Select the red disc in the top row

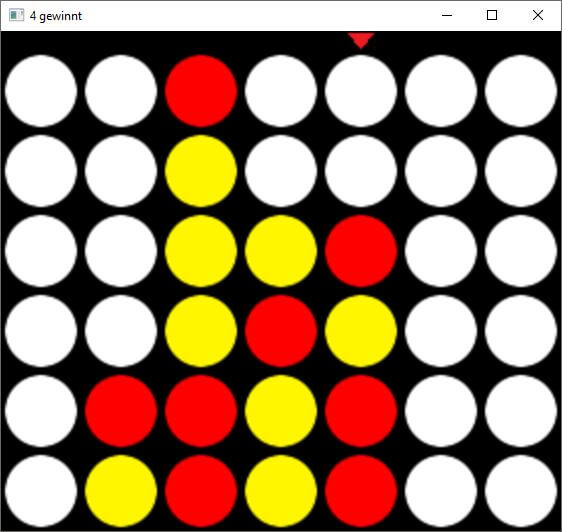(x=201, y=91)
